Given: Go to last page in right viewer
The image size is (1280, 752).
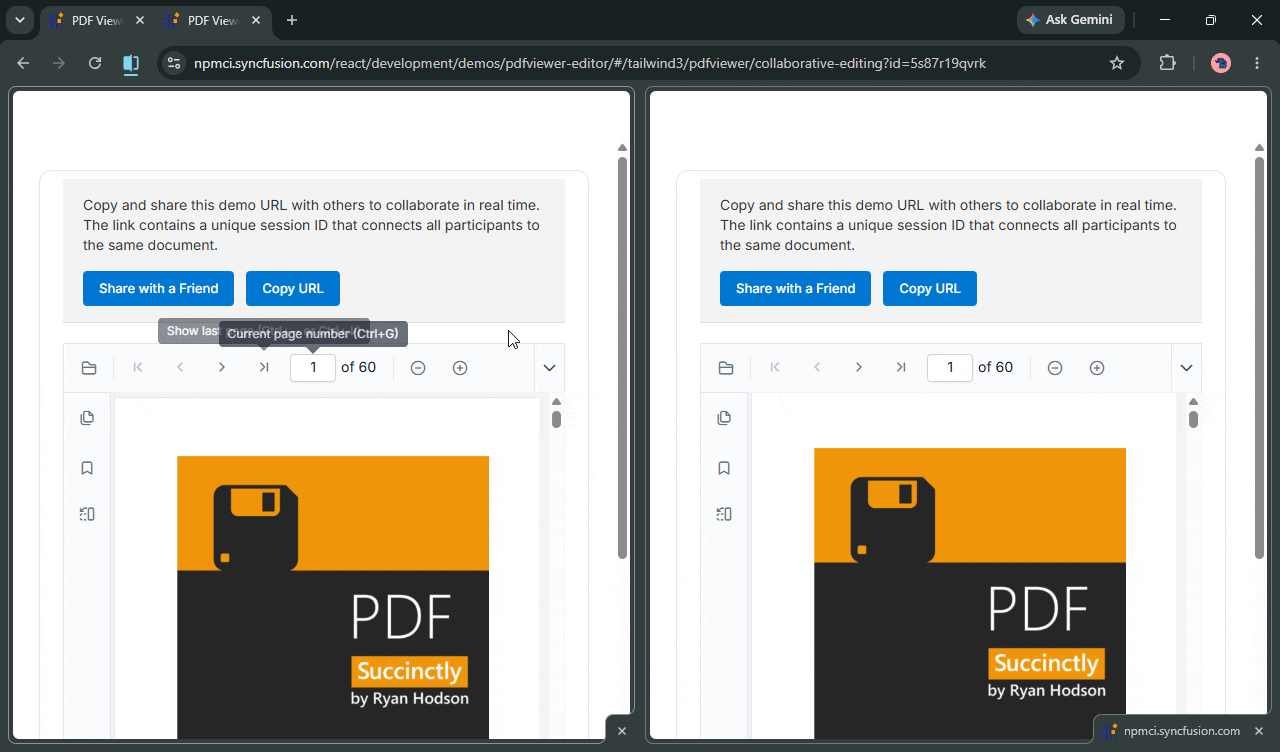Looking at the screenshot, I should [901, 368].
